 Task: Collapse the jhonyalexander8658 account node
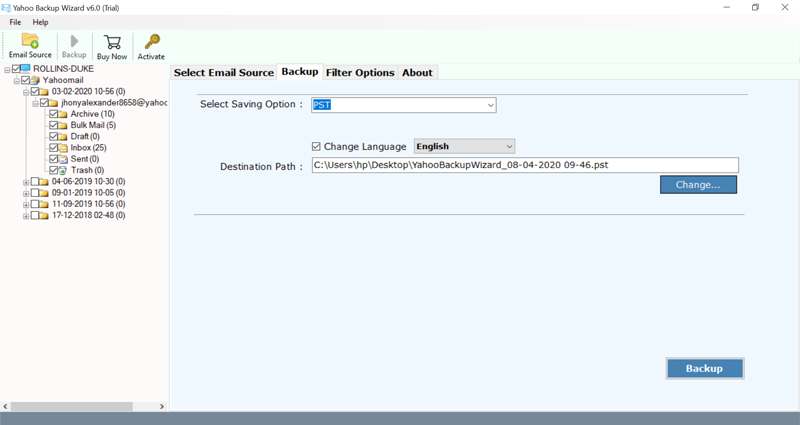point(35,103)
